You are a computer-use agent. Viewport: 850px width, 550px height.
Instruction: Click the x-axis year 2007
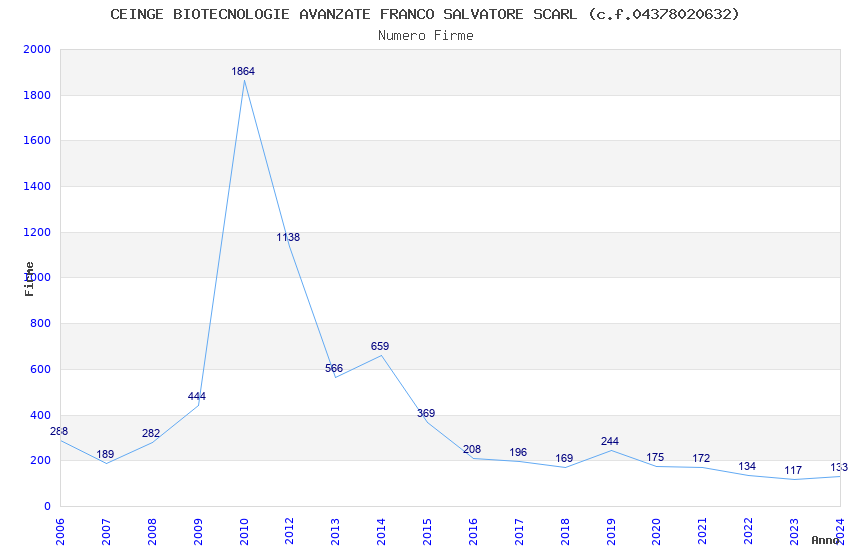(106, 531)
